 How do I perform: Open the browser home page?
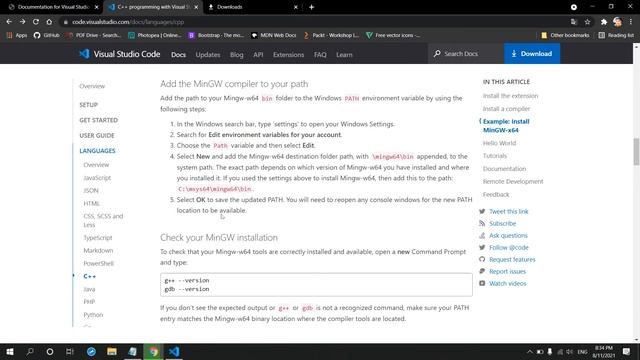pyautogui.click(x=49, y=22)
